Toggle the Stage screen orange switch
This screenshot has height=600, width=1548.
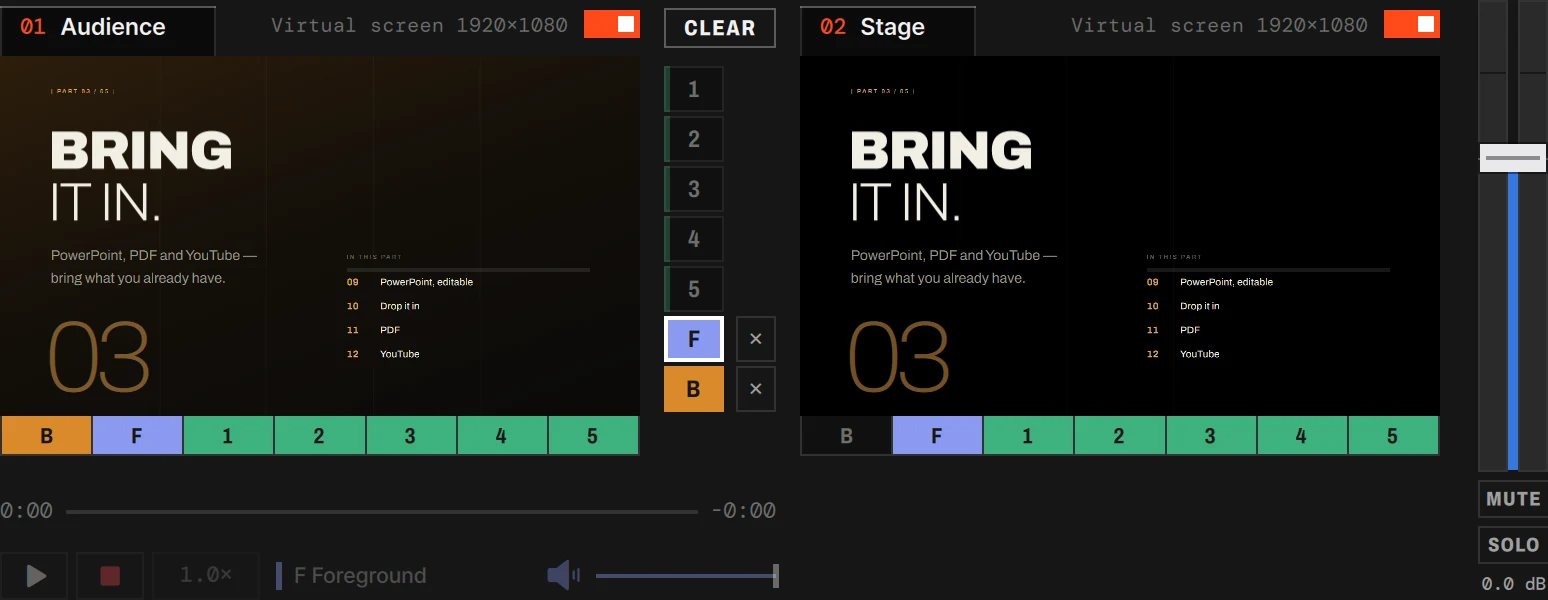tap(1412, 25)
